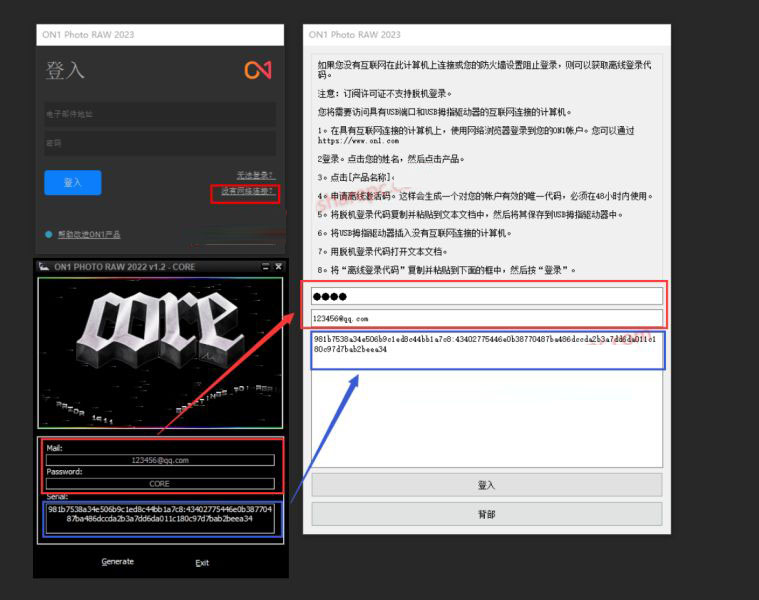Screen dimensions: 759x600
Task: Click the Password field showing CORE
Action: click(x=160, y=483)
